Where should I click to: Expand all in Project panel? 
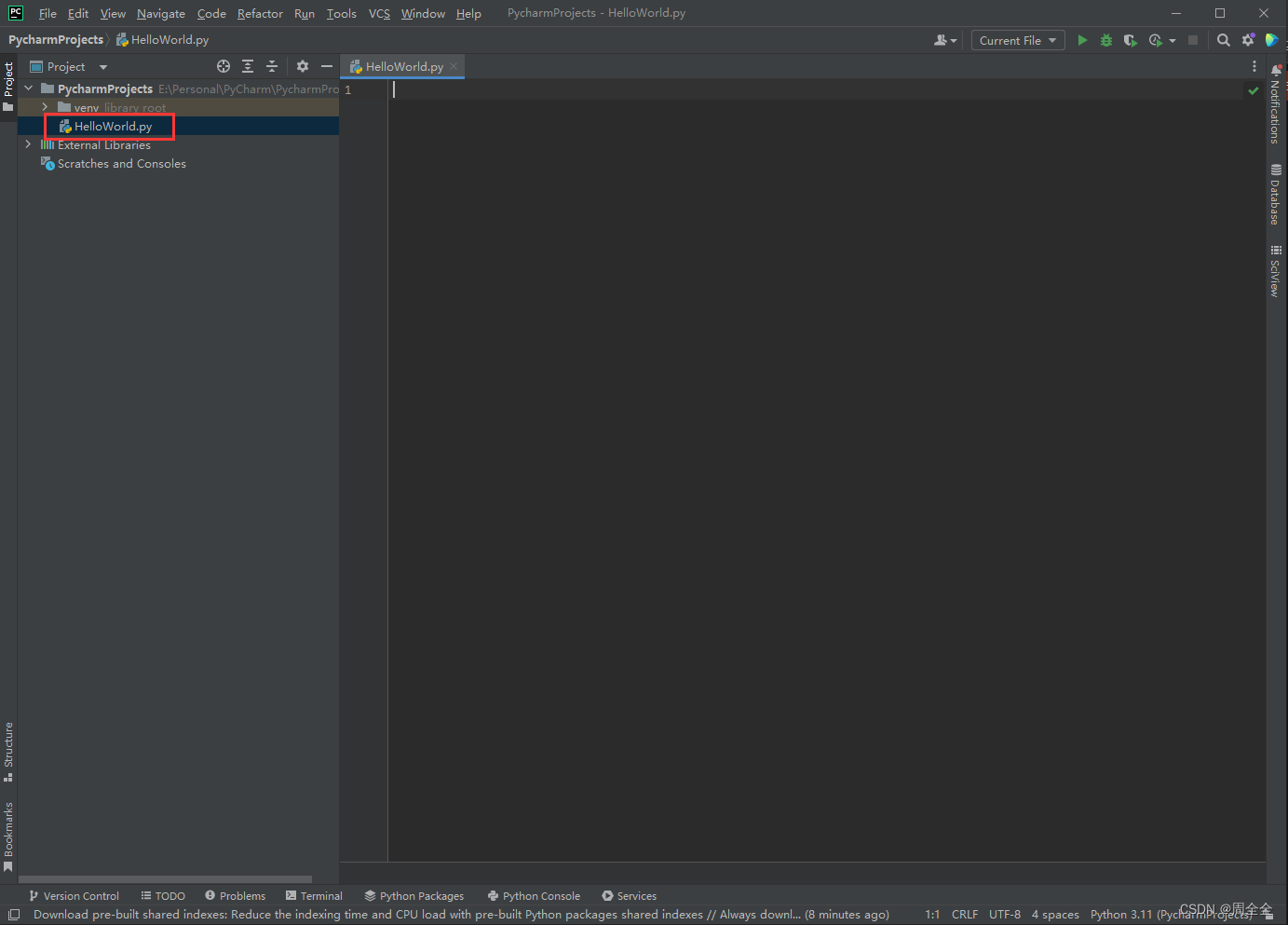tap(248, 66)
